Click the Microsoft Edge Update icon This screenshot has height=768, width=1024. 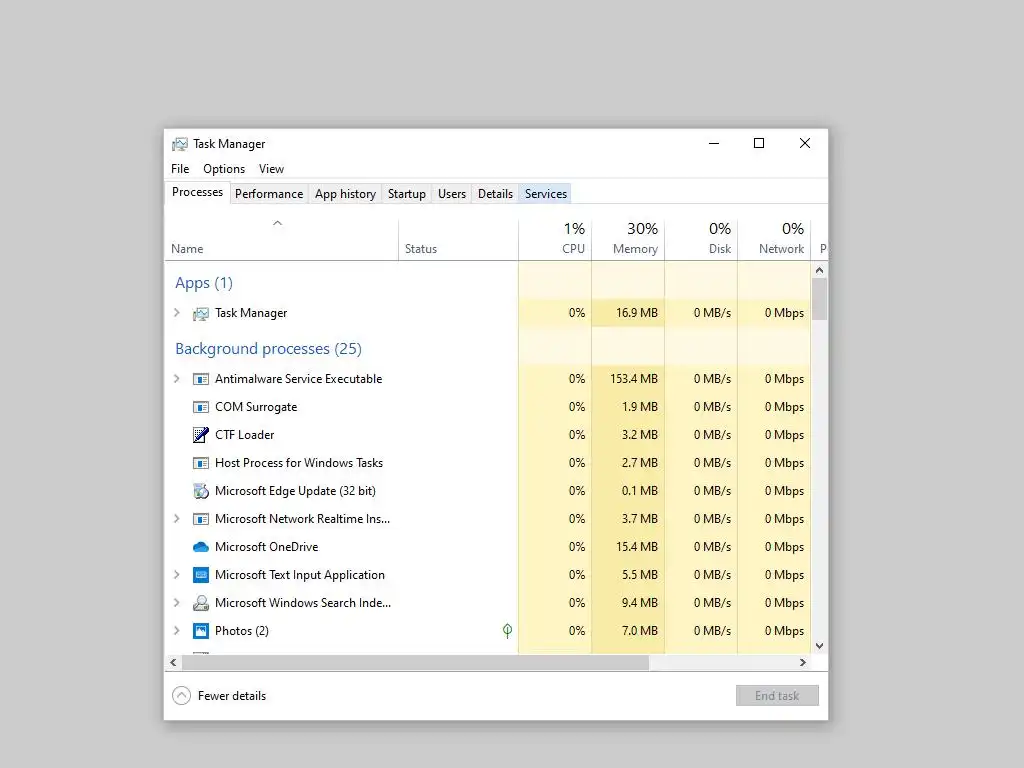(200, 491)
